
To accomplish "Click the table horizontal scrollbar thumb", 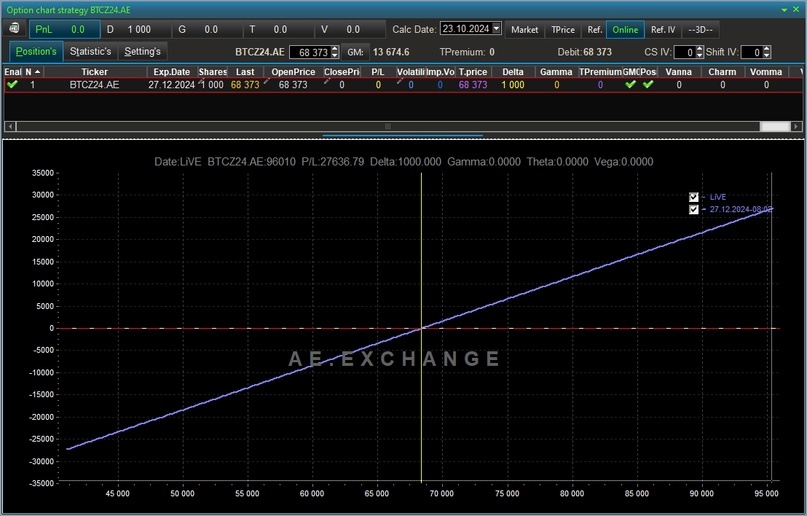I will (388, 127).
